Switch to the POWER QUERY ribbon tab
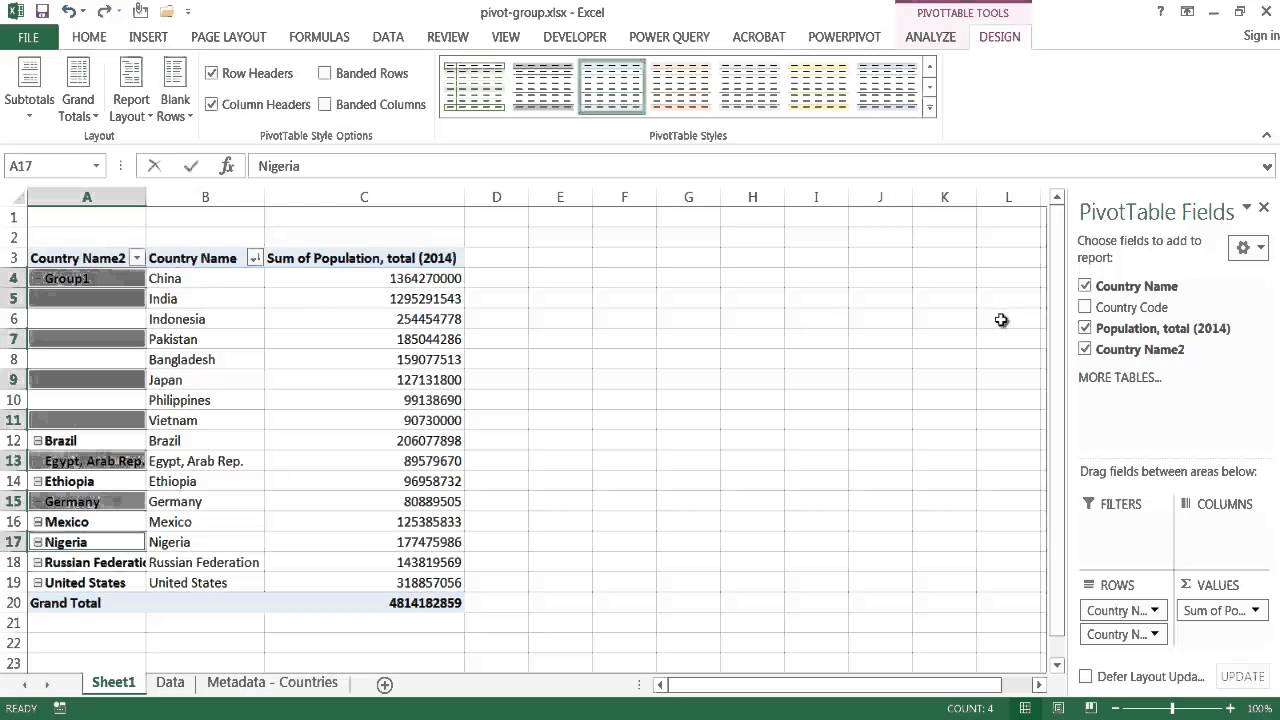Image resolution: width=1280 pixels, height=720 pixels. pyautogui.click(x=669, y=37)
